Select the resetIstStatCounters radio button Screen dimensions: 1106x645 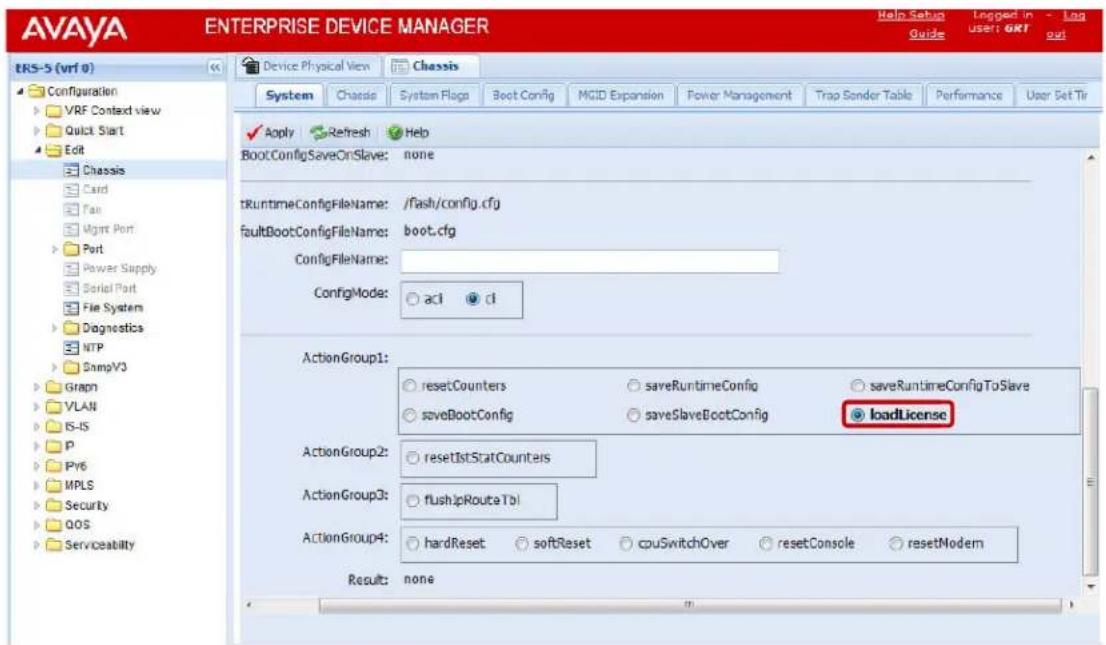tap(413, 458)
